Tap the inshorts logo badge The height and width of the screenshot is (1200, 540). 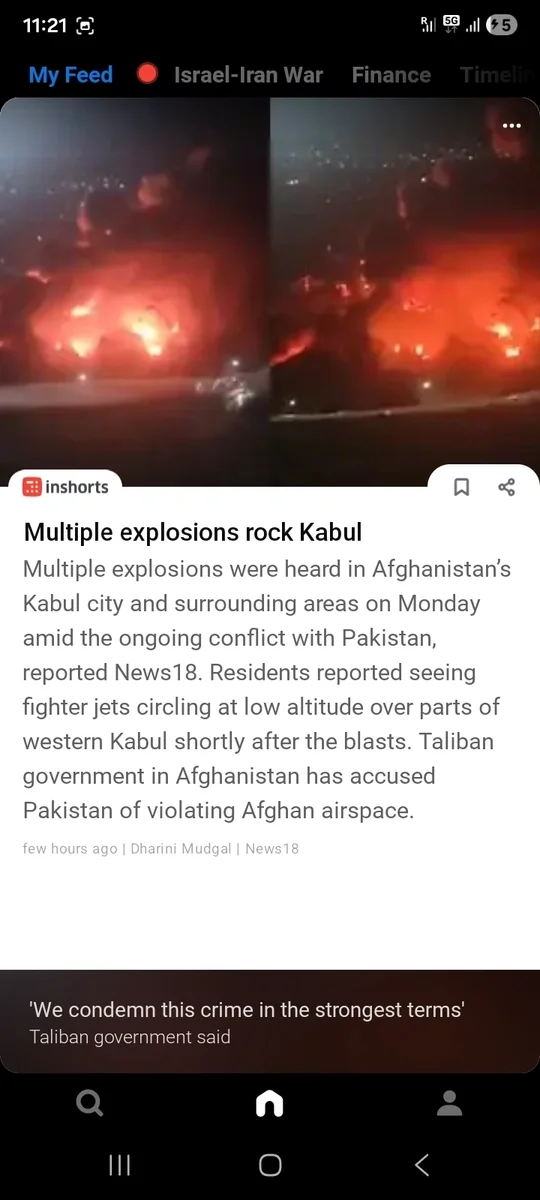coord(65,487)
